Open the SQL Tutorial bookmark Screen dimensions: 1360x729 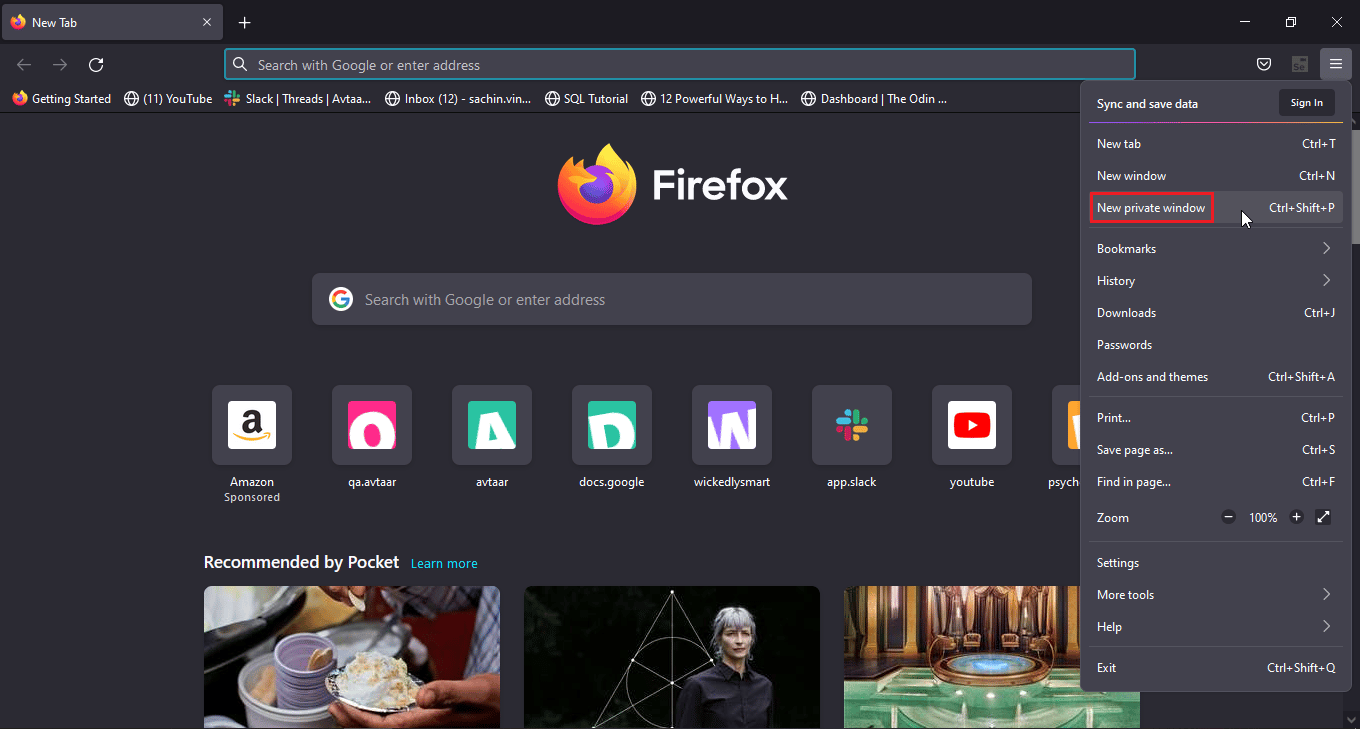point(587,99)
